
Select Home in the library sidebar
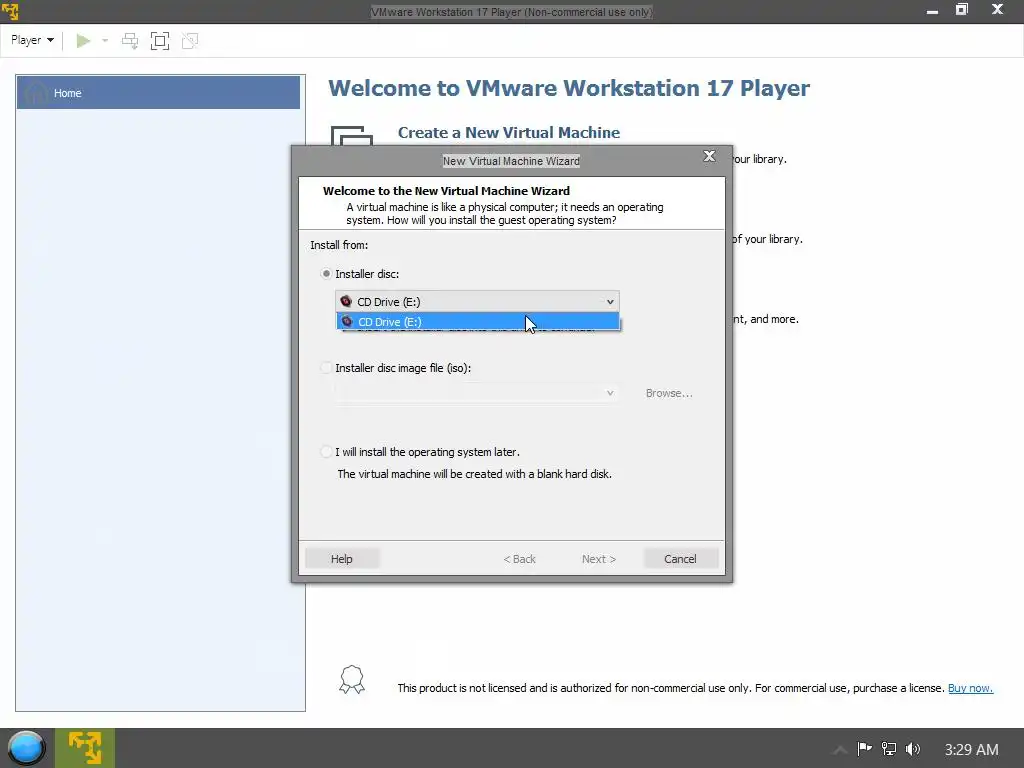(158, 93)
